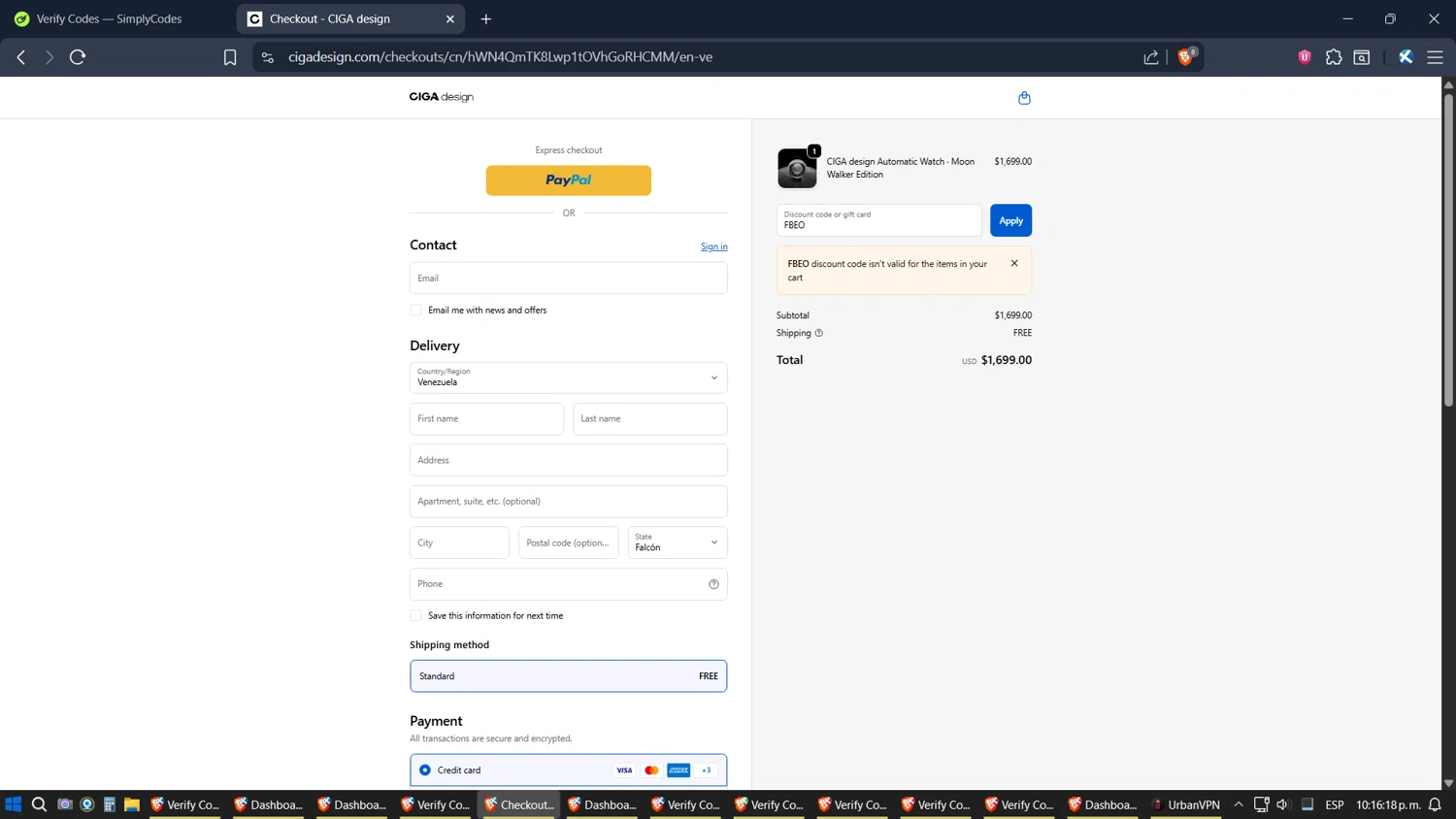1456x819 pixels.
Task: Open the Checkout taskbar window
Action: click(519, 804)
